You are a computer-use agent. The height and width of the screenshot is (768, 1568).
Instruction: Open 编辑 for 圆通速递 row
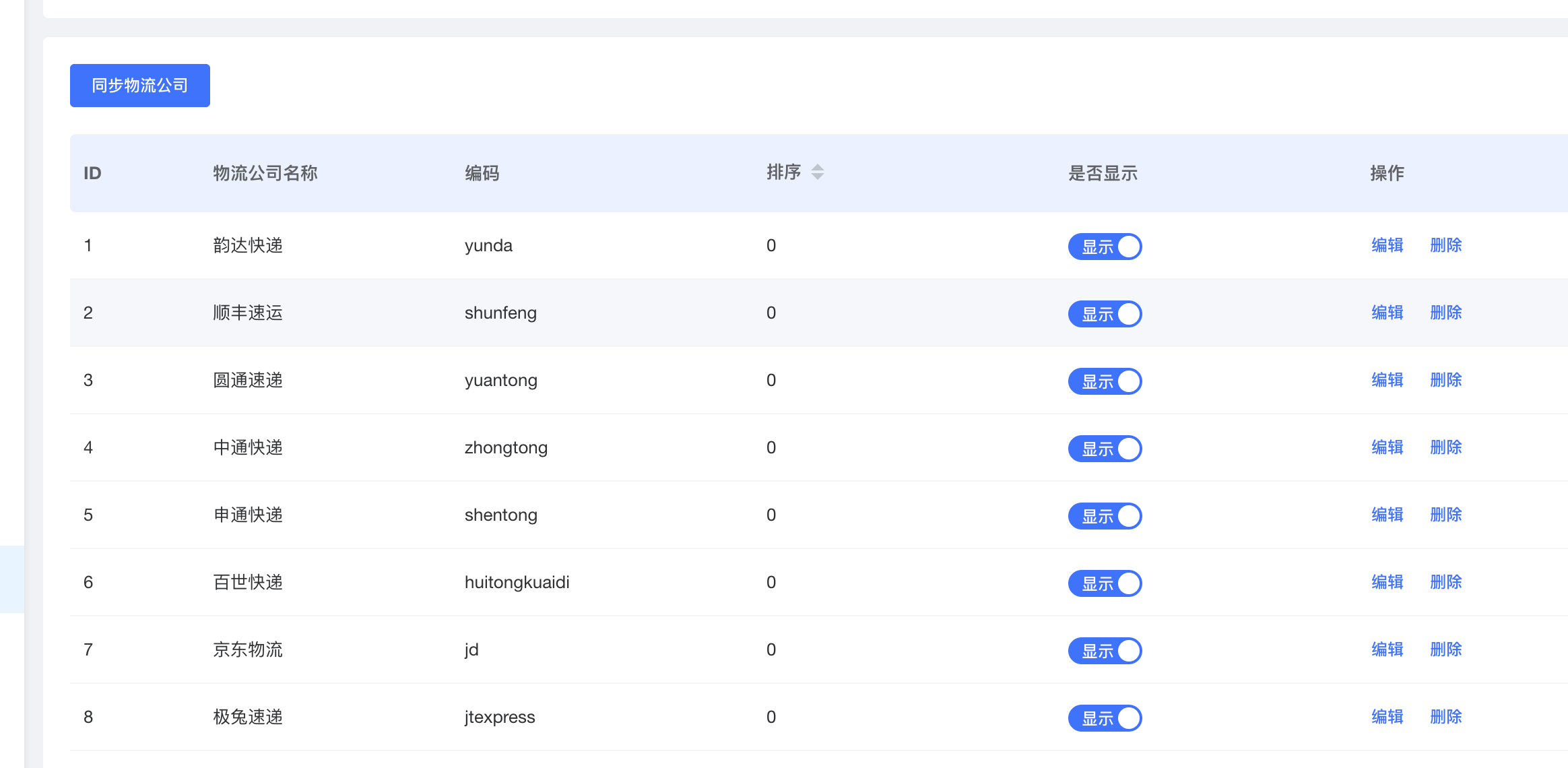coord(1387,380)
